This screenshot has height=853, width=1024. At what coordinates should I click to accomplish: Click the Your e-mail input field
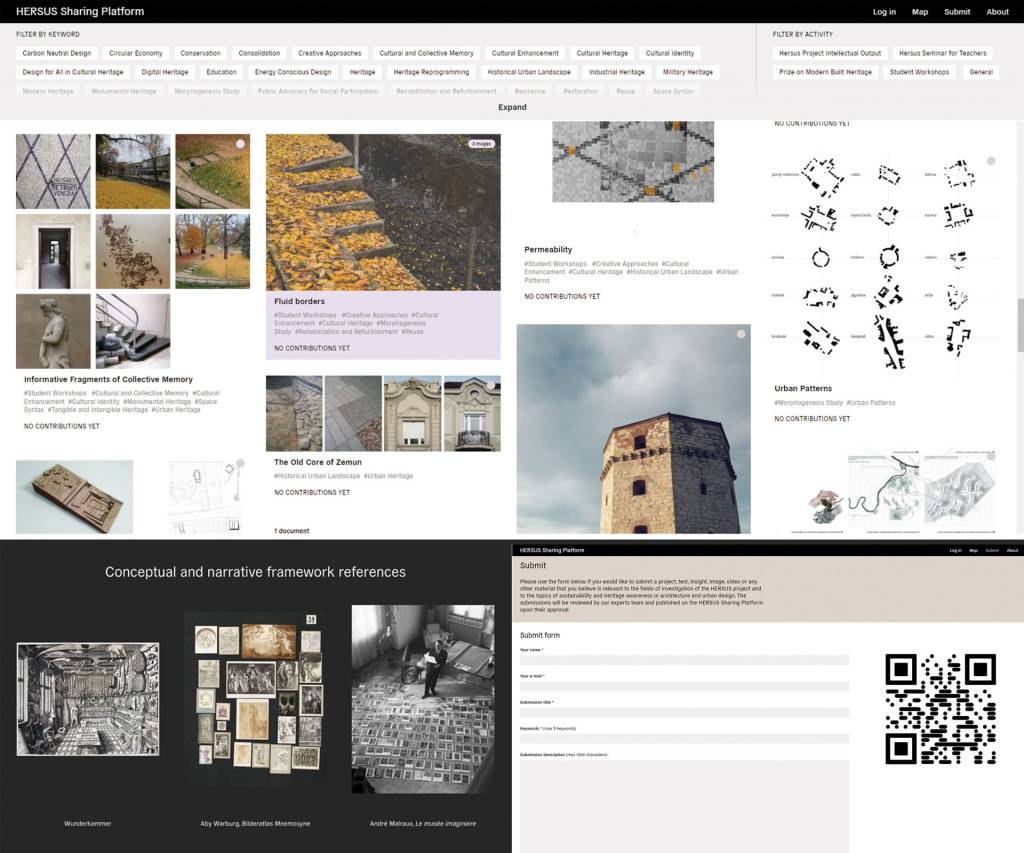tap(684, 686)
